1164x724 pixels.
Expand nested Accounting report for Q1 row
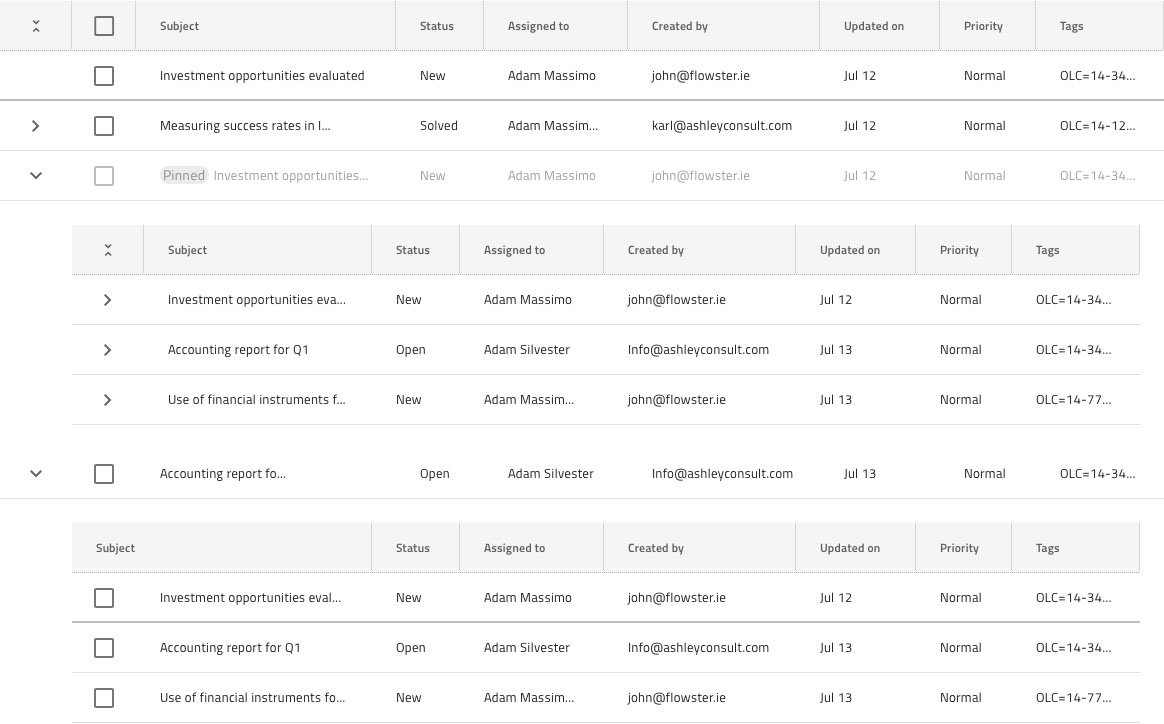click(108, 350)
